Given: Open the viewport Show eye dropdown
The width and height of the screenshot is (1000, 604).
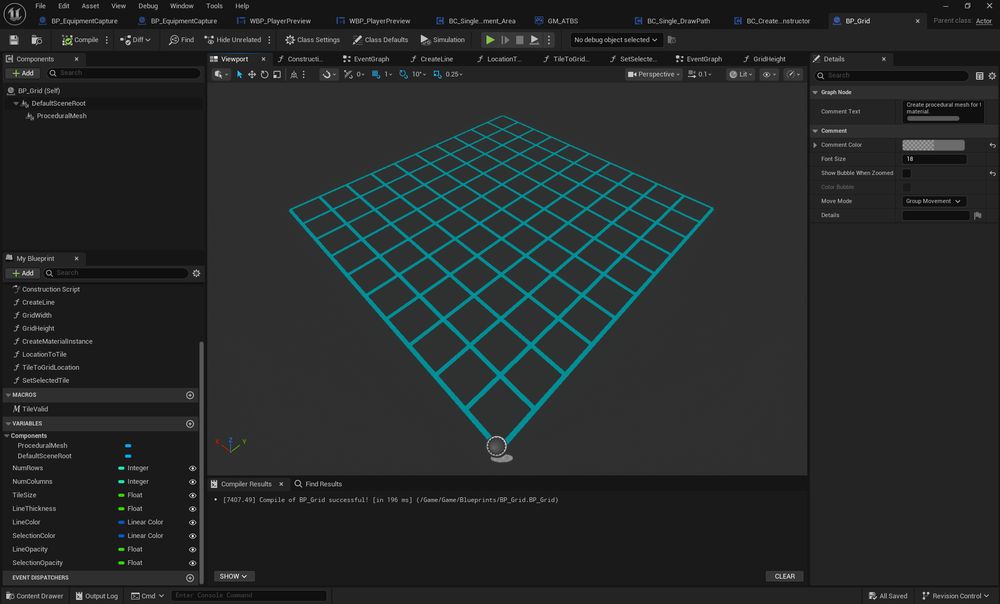Looking at the screenshot, I should [769, 75].
